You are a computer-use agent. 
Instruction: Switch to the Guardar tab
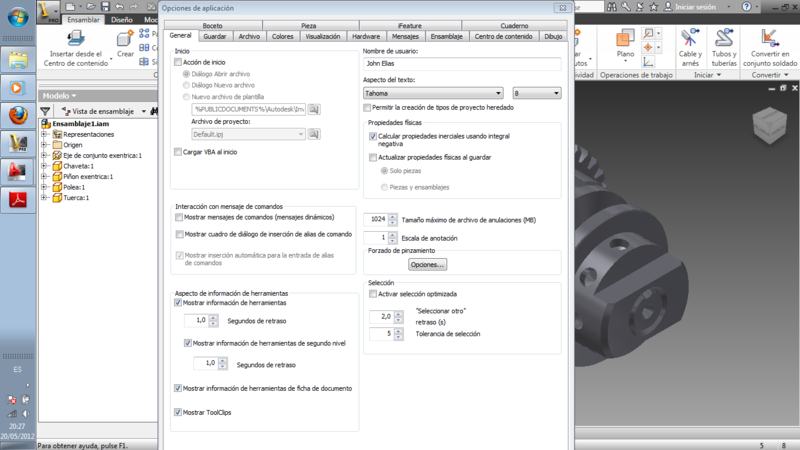[x=214, y=36]
